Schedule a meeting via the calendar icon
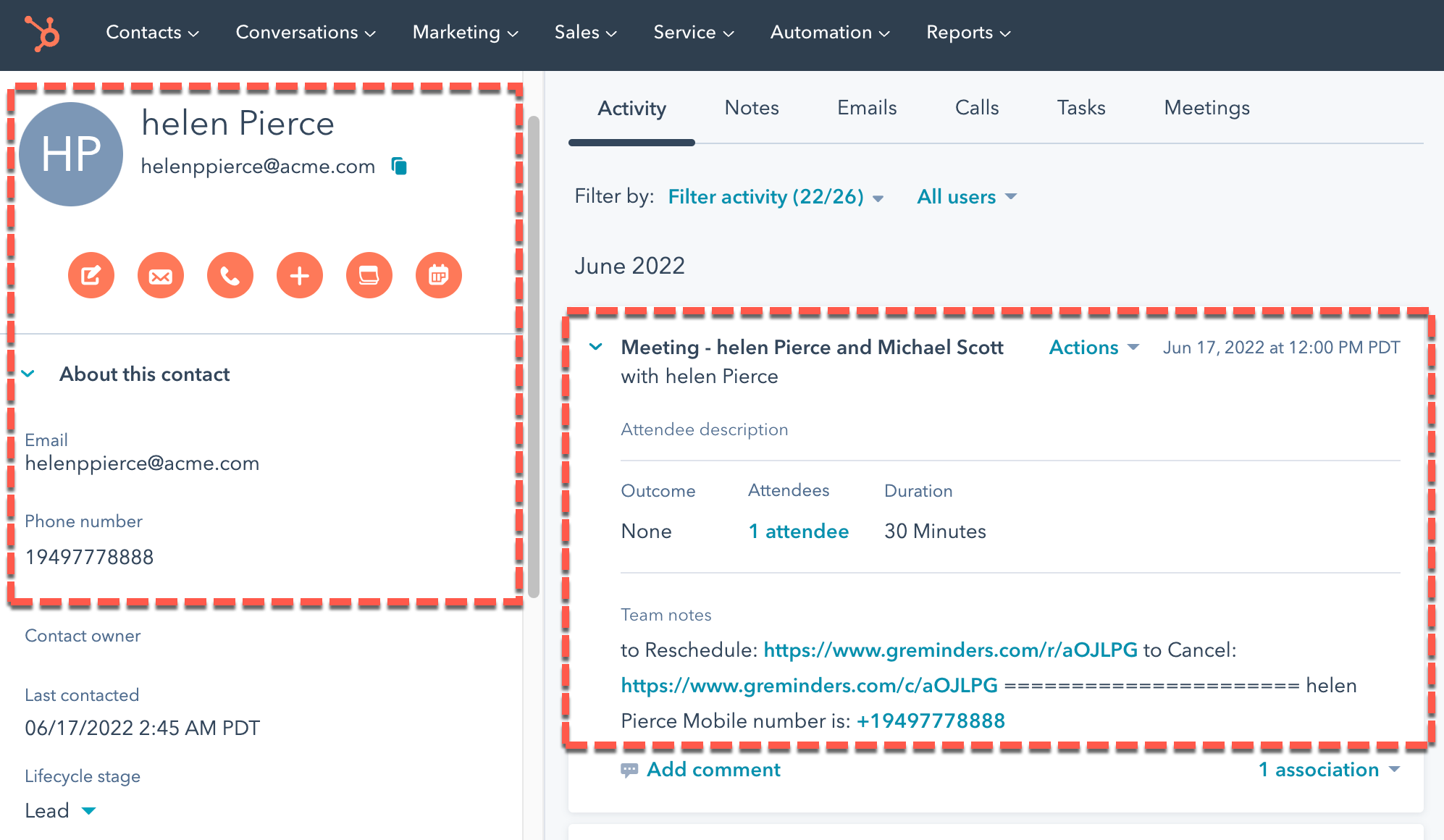 click(x=438, y=275)
